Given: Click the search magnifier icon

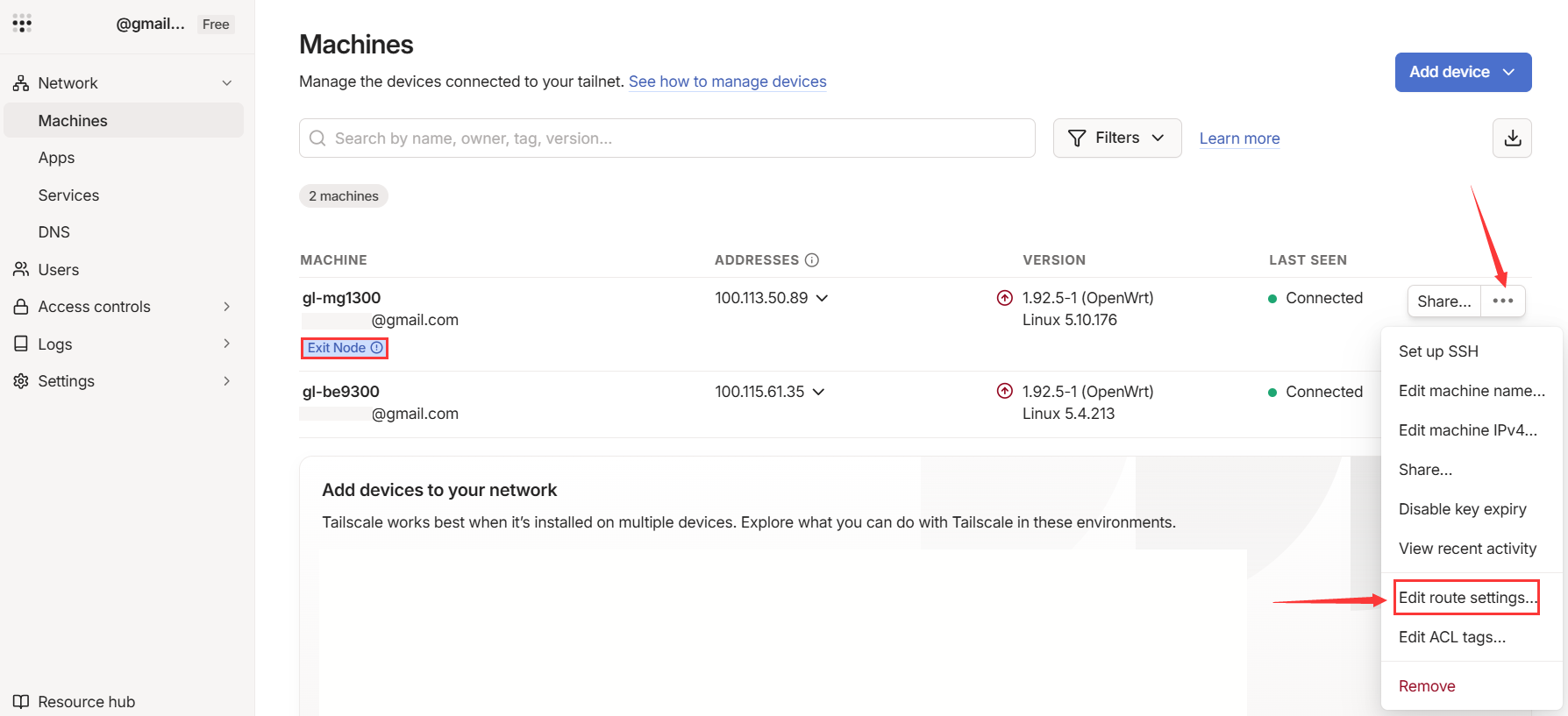Looking at the screenshot, I should pyautogui.click(x=317, y=138).
